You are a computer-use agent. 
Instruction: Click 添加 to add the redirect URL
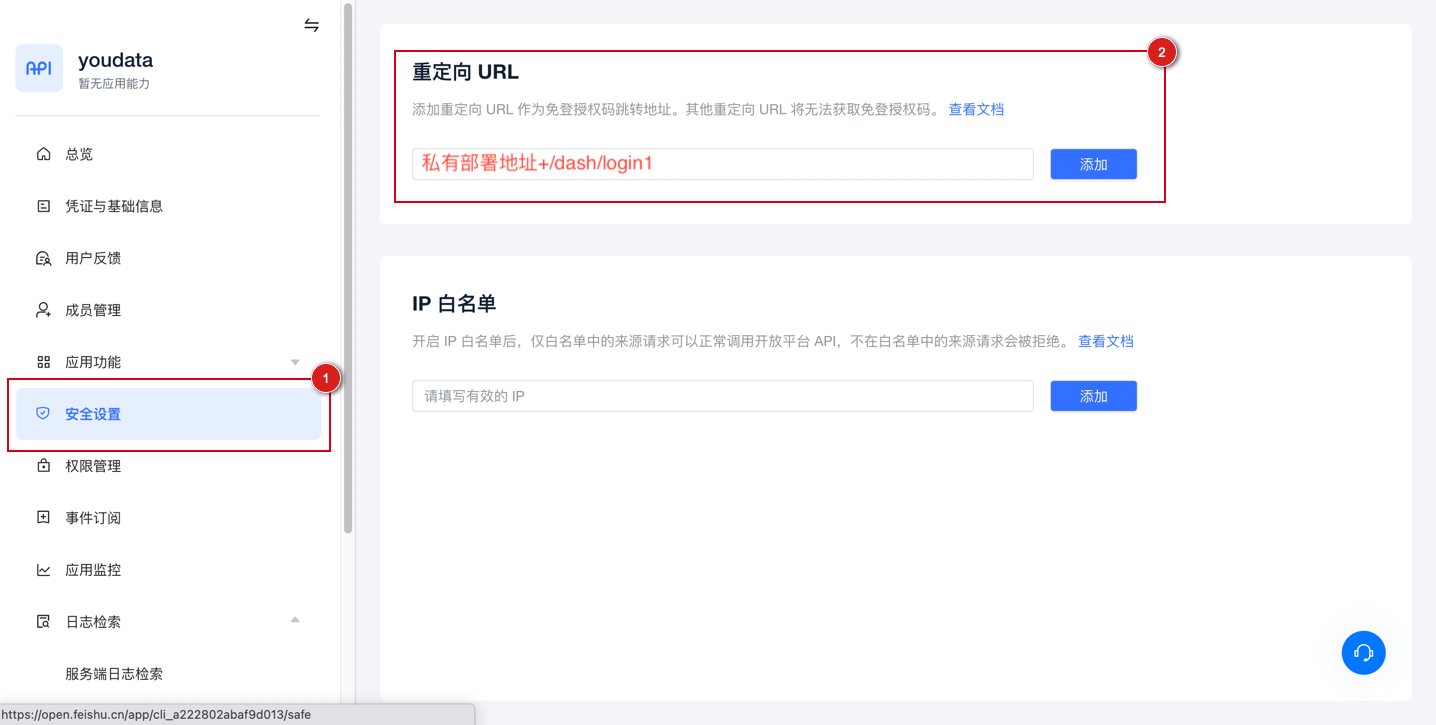[1093, 164]
